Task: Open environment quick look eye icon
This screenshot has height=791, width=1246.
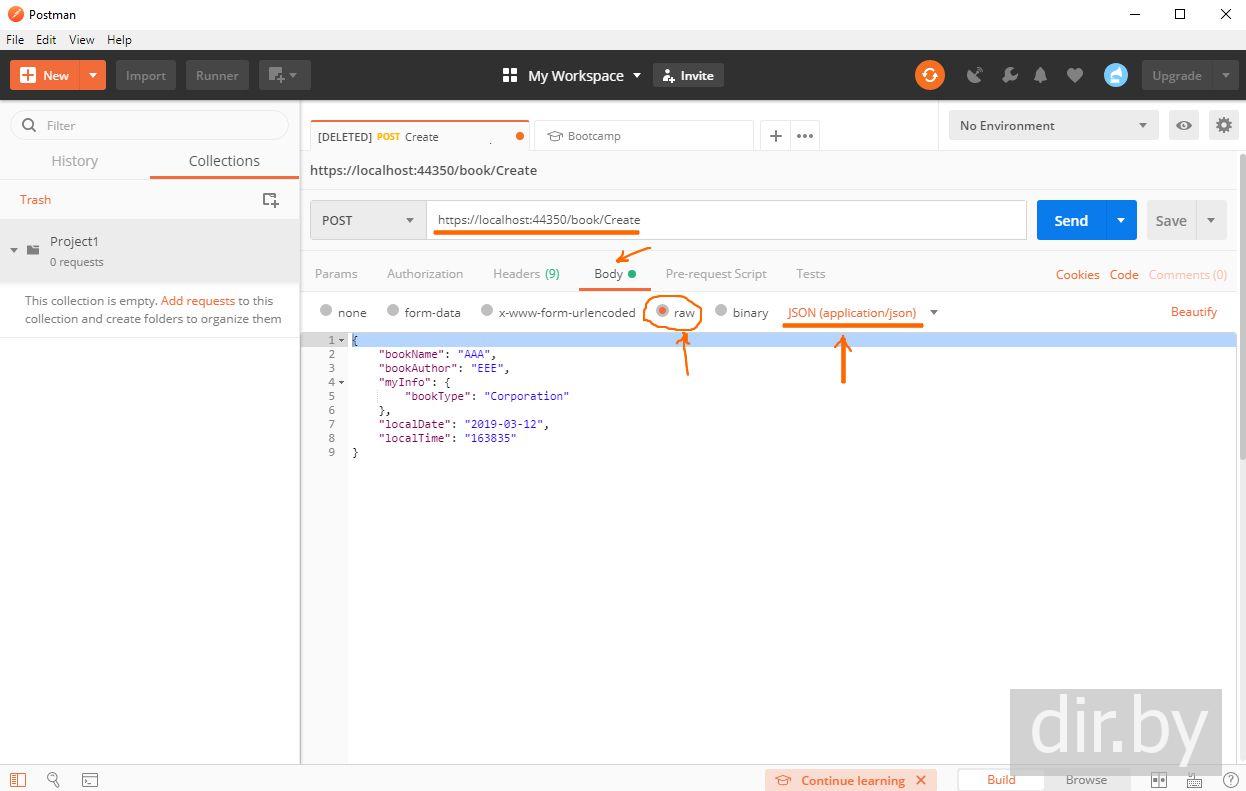Action: (1184, 125)
